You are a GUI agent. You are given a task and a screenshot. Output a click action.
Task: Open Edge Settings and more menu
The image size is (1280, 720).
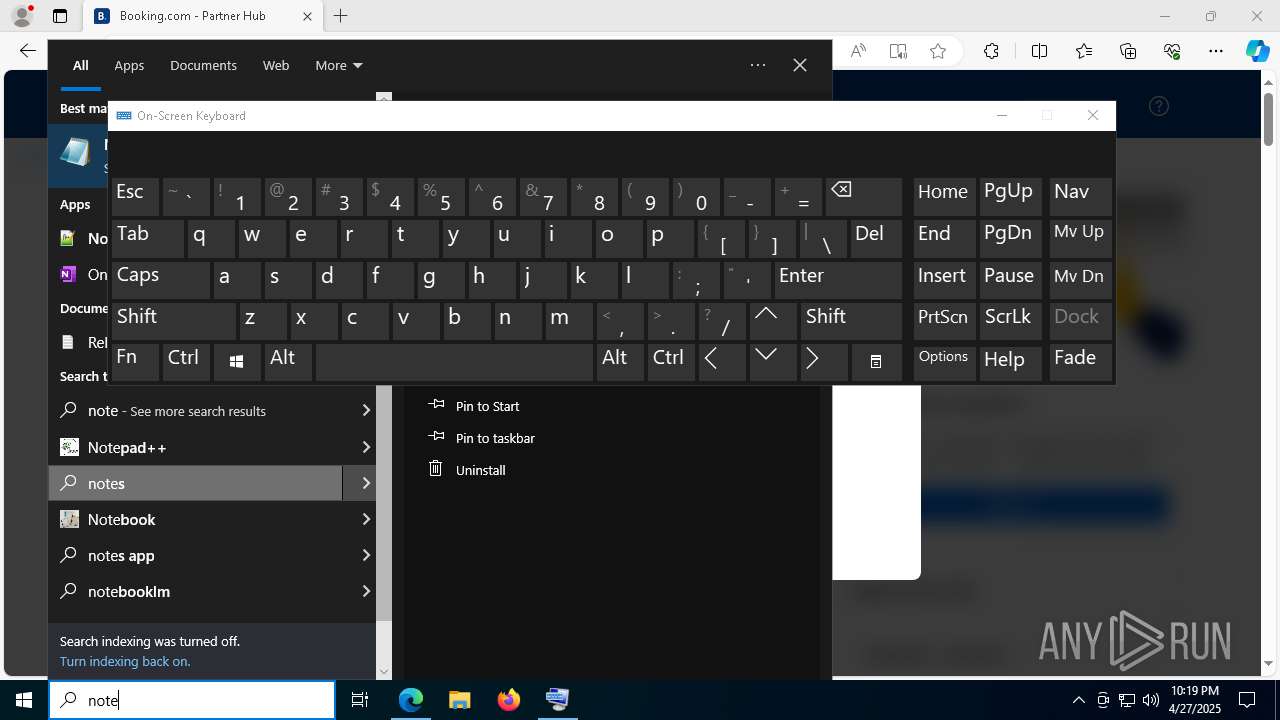point(1216,51)
